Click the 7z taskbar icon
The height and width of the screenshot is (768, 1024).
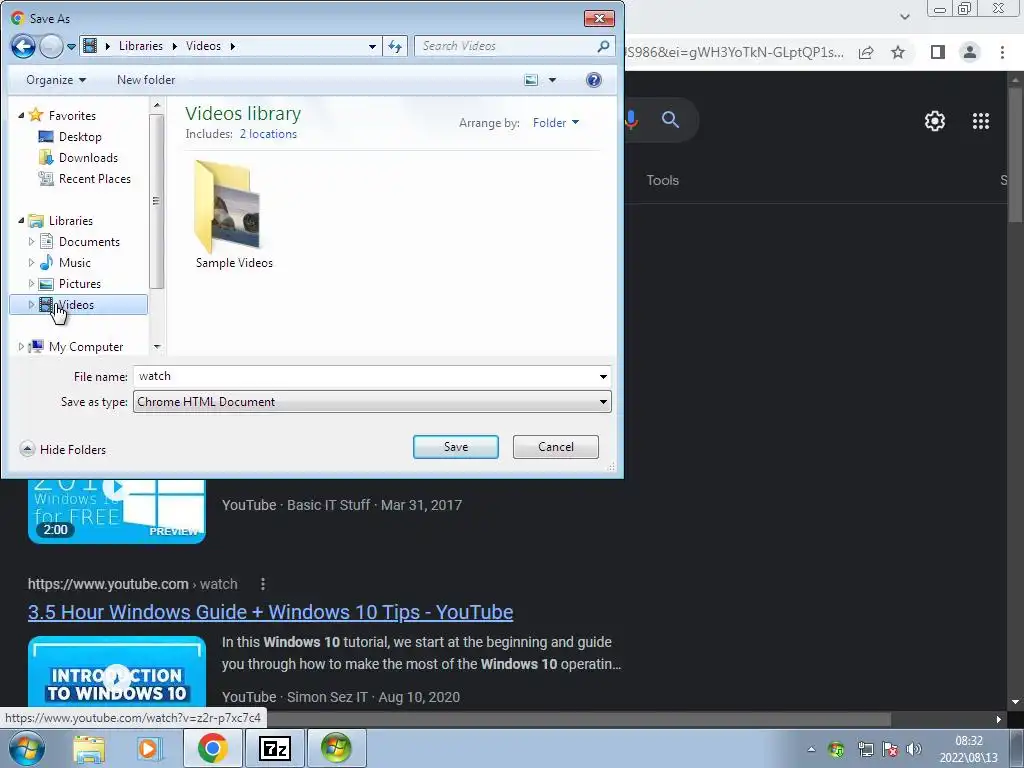[x=274, y=748]
